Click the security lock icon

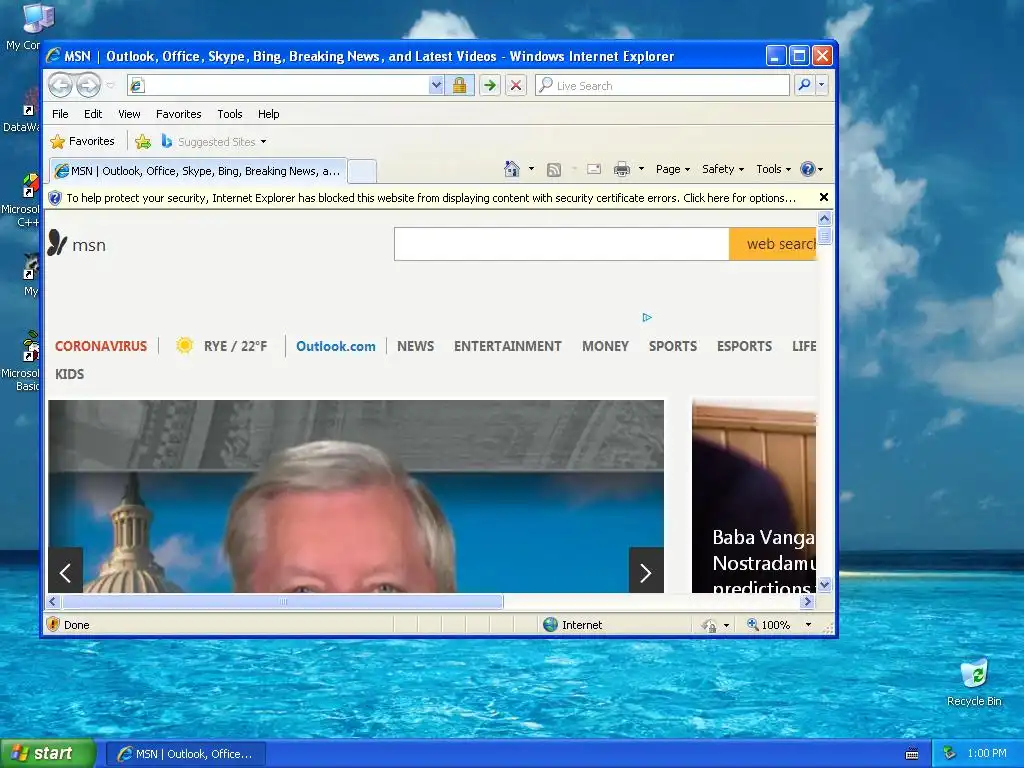click(x=459, y=85)
